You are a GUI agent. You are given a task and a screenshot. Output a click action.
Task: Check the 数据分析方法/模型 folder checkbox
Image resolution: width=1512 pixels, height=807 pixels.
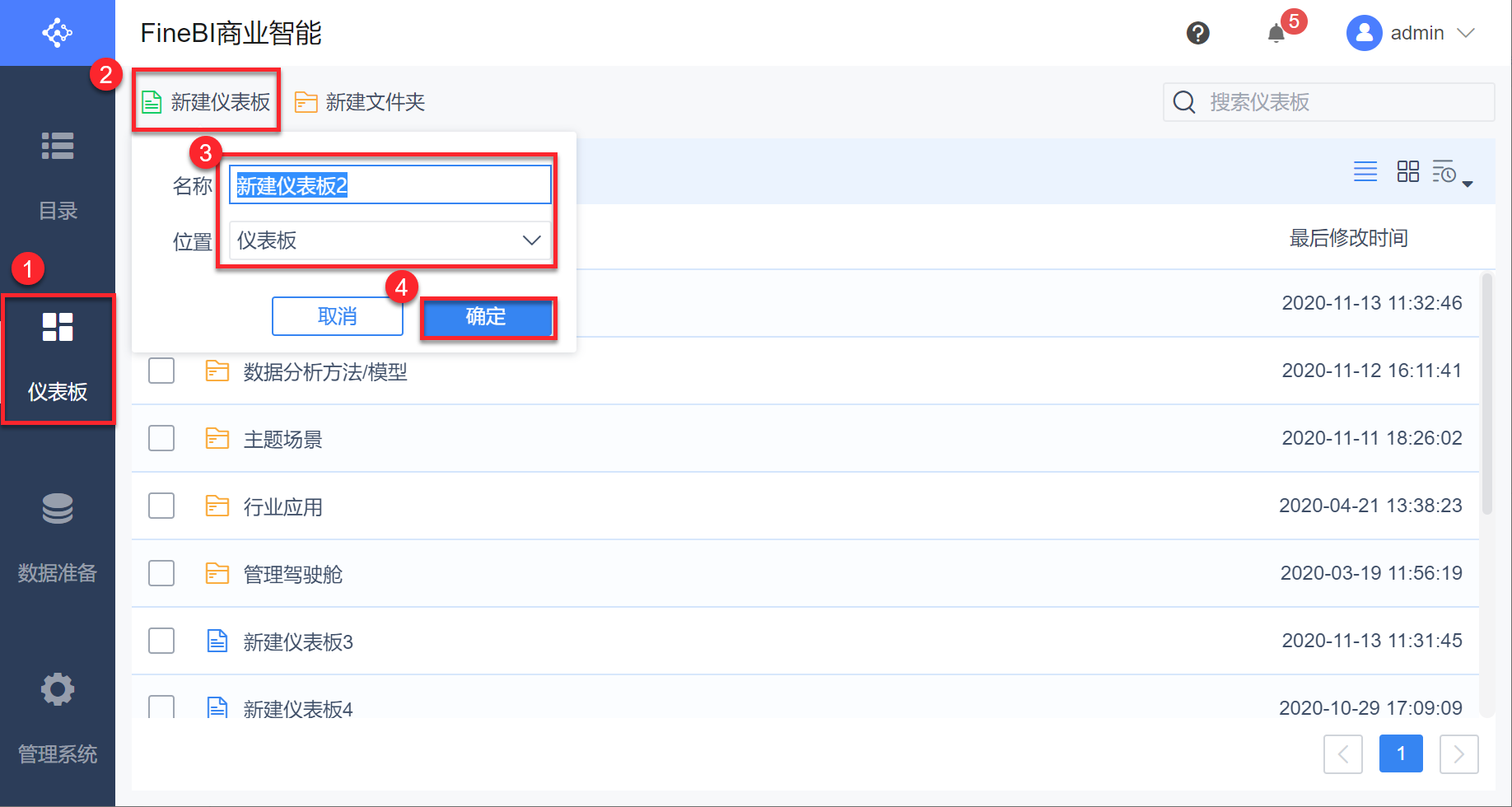[161, 371]
